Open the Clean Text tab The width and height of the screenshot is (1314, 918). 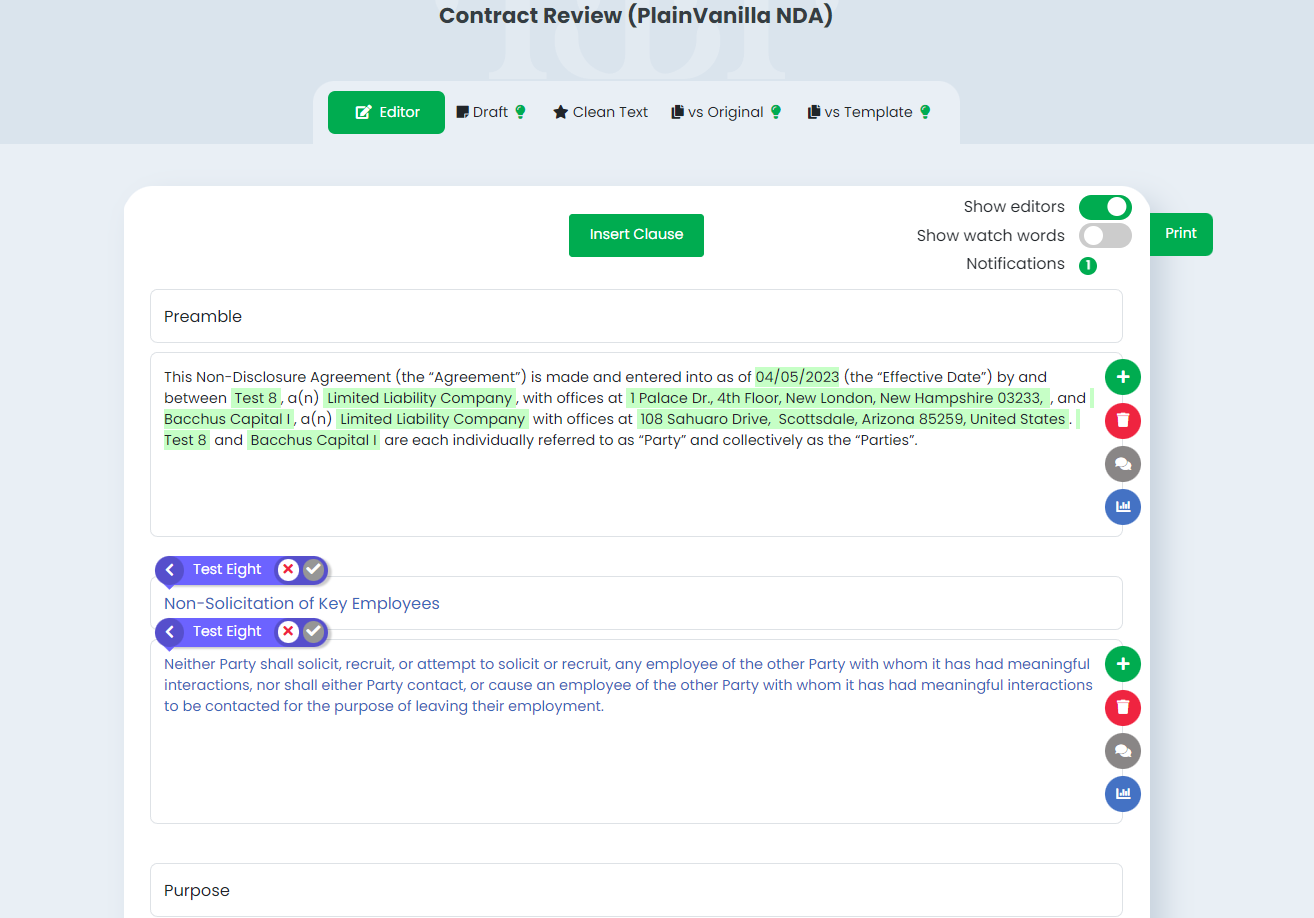[600, 112]
